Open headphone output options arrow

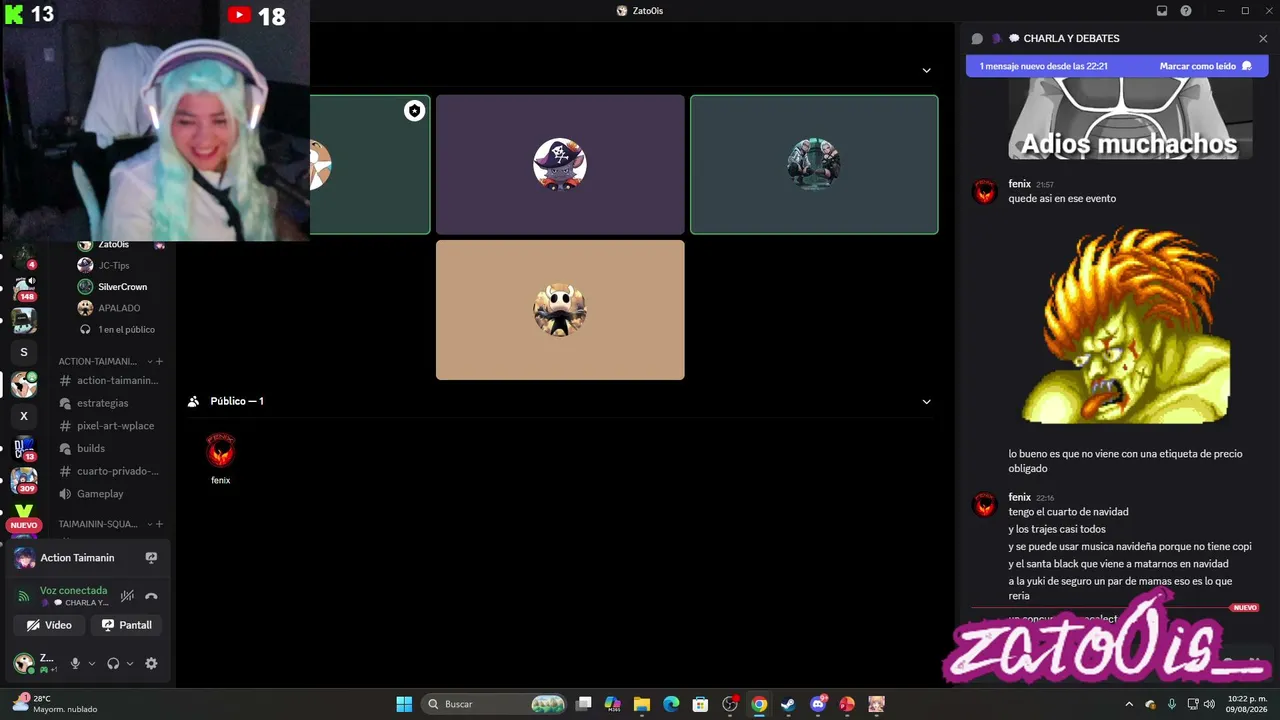pos(130,663)
